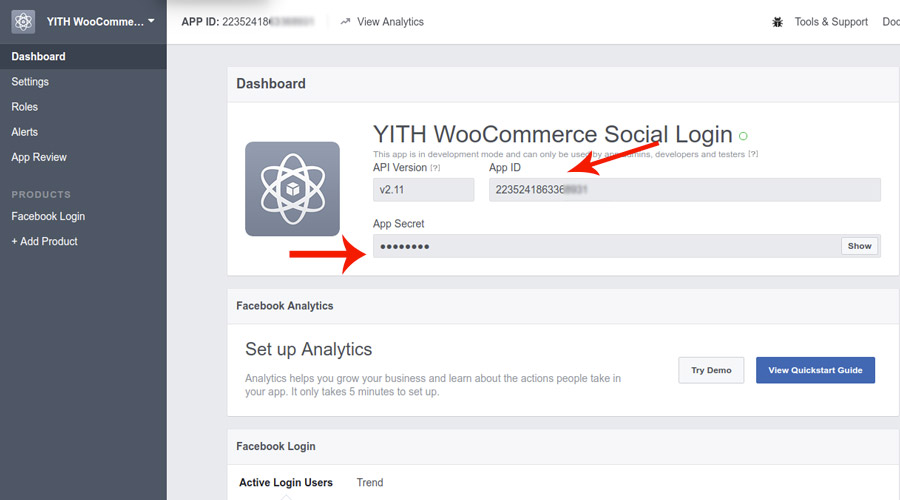Click the help marker after development mode notice
This screenshot has width=900, height=500.
click(753, 154)
